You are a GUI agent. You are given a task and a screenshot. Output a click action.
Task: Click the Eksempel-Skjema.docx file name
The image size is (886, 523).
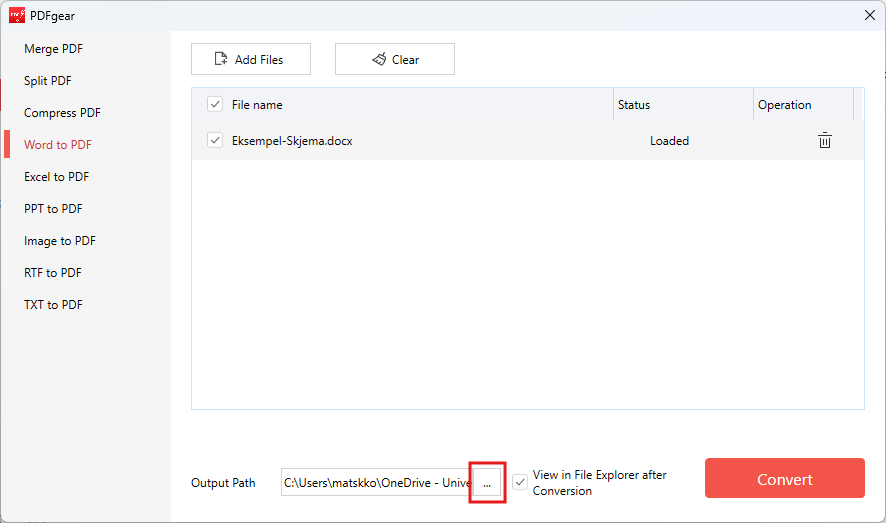(x=292, y=141)
